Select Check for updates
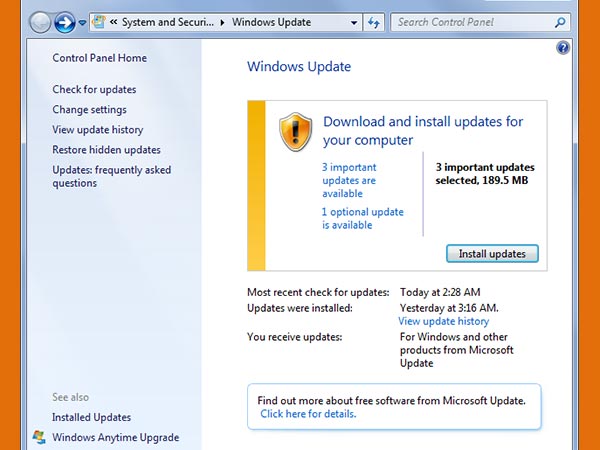The height and width of the screenshot is (450, 600). point(94,90)
